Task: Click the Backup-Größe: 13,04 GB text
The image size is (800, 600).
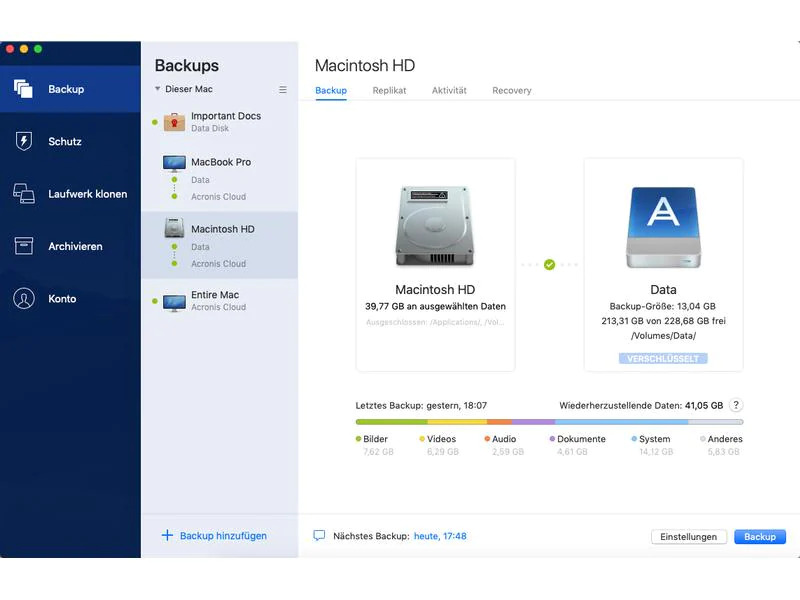Action: 663,306
